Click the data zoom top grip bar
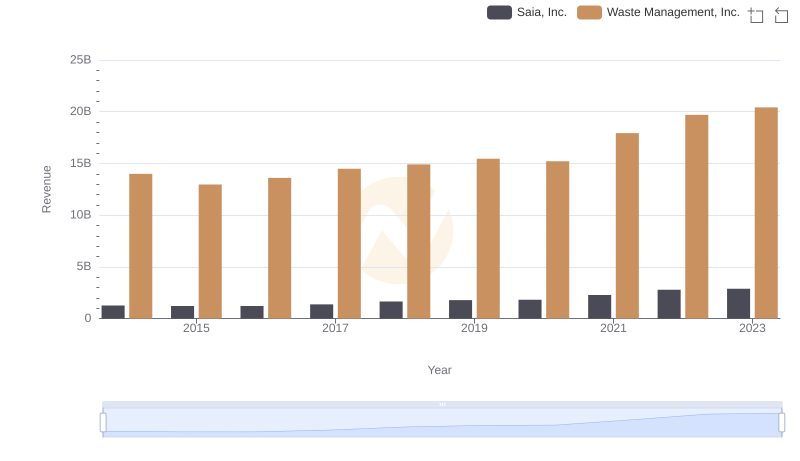This screenshot has width=800, height=461. tap(442, 404)
